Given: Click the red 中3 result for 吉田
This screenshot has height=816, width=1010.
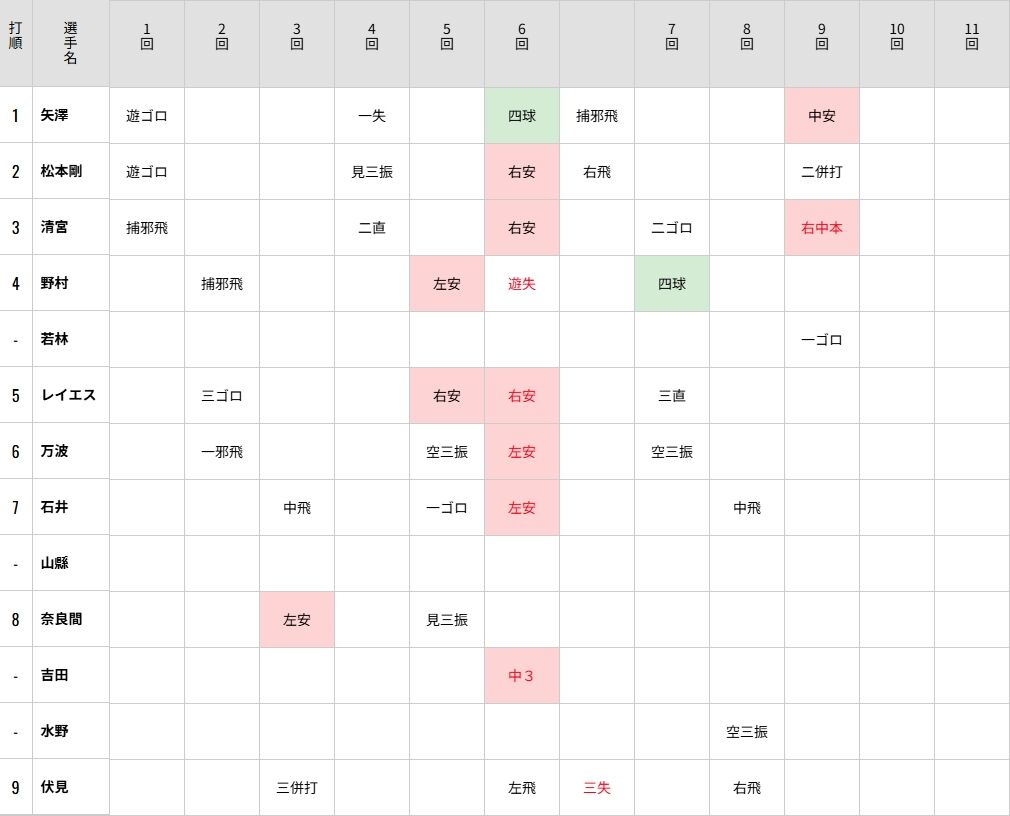Looking at the screenshot, I should (x=522, y=675).
